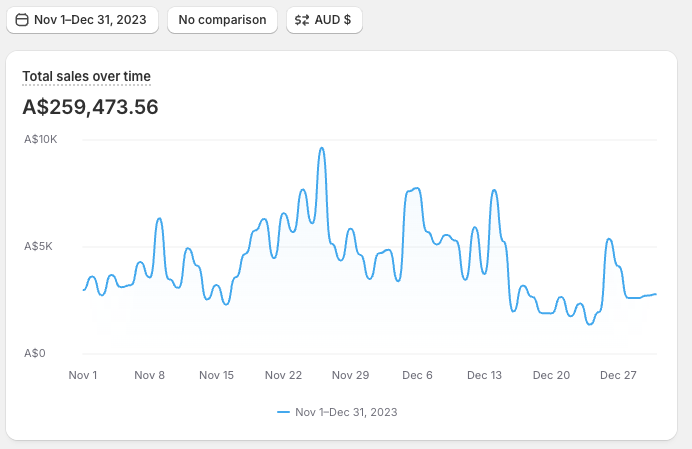Screen dimensions: 692x449
Task: Click the Dec 20 x-axis label
Action: pos(551,375)
